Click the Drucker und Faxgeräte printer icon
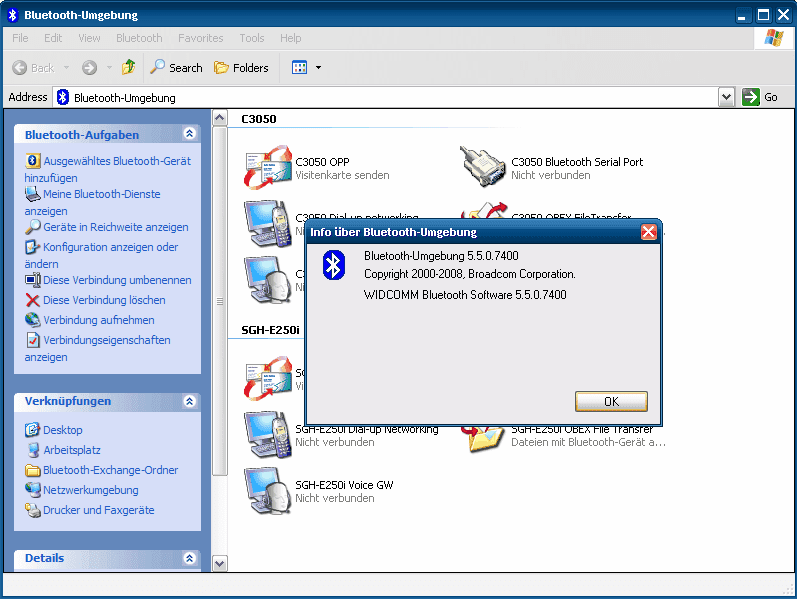 tap(33, 510)
